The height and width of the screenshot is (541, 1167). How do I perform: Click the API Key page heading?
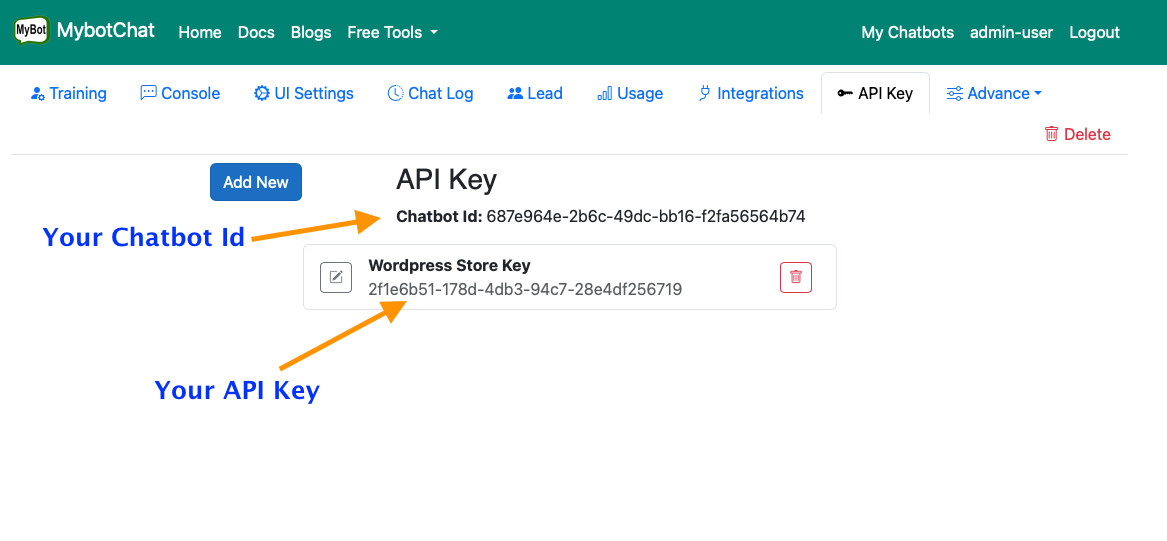tap(447, 180)
